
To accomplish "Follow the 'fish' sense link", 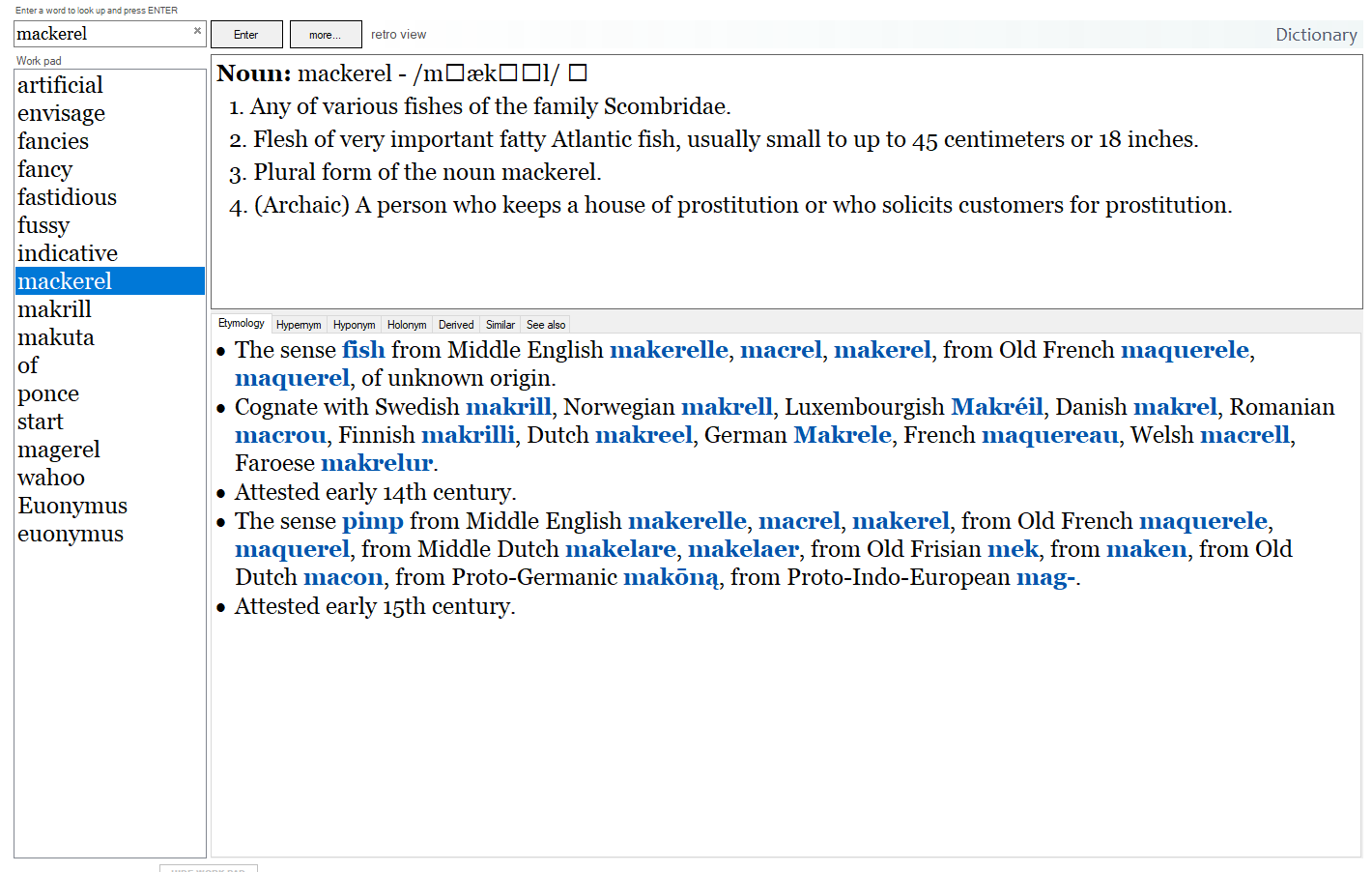I will point(363,350).
